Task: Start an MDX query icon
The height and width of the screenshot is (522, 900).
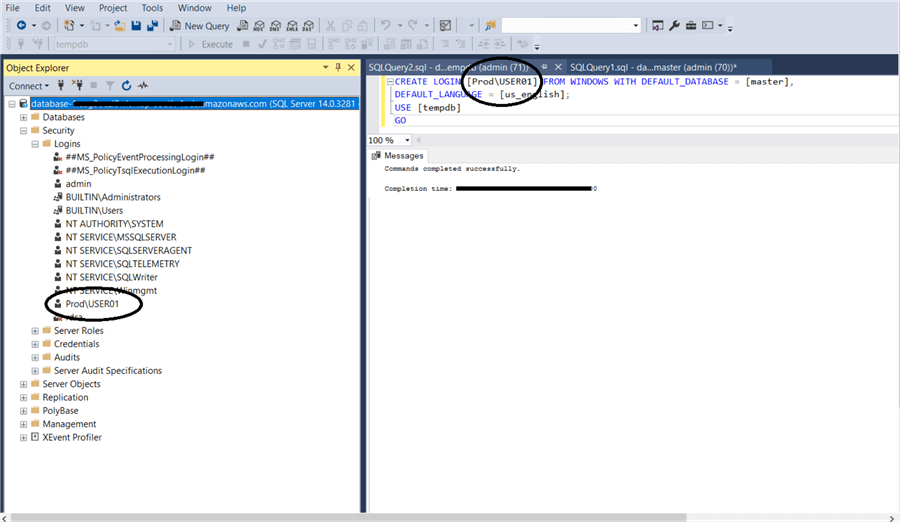Action: [x=259, y=25]
